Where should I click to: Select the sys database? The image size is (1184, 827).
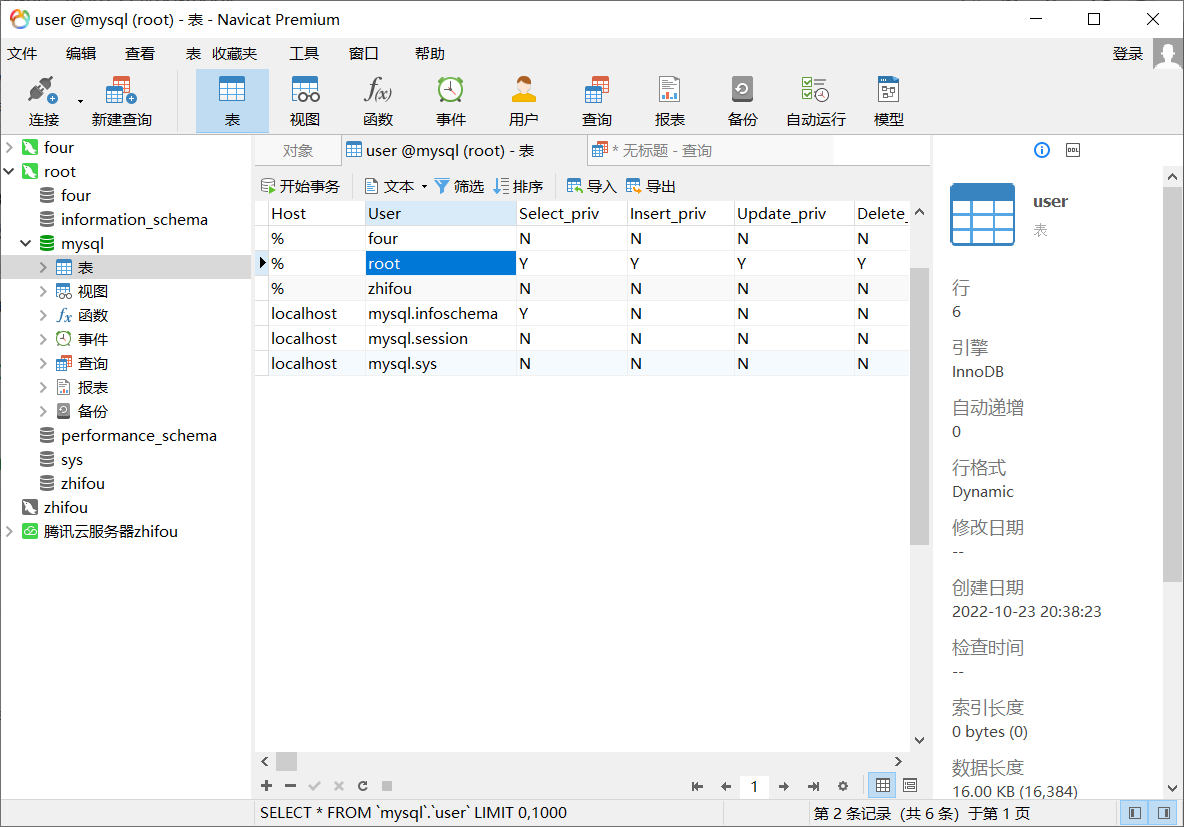[72, 460]
